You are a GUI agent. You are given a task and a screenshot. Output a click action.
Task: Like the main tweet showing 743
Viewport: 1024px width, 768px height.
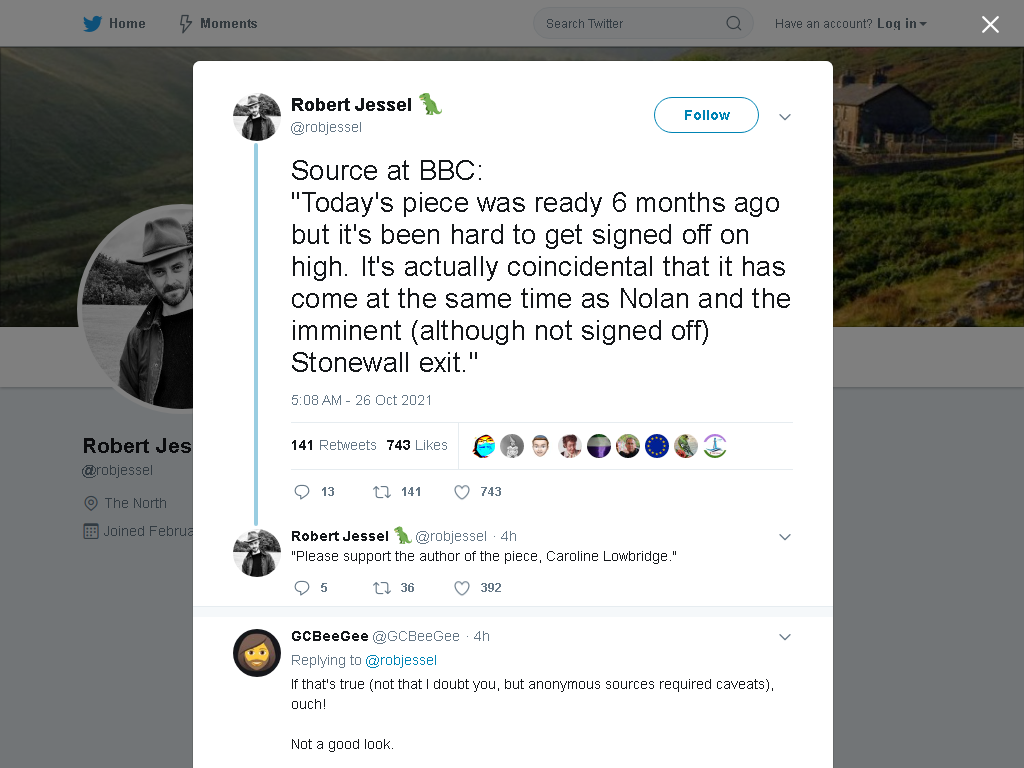(462, 492)
